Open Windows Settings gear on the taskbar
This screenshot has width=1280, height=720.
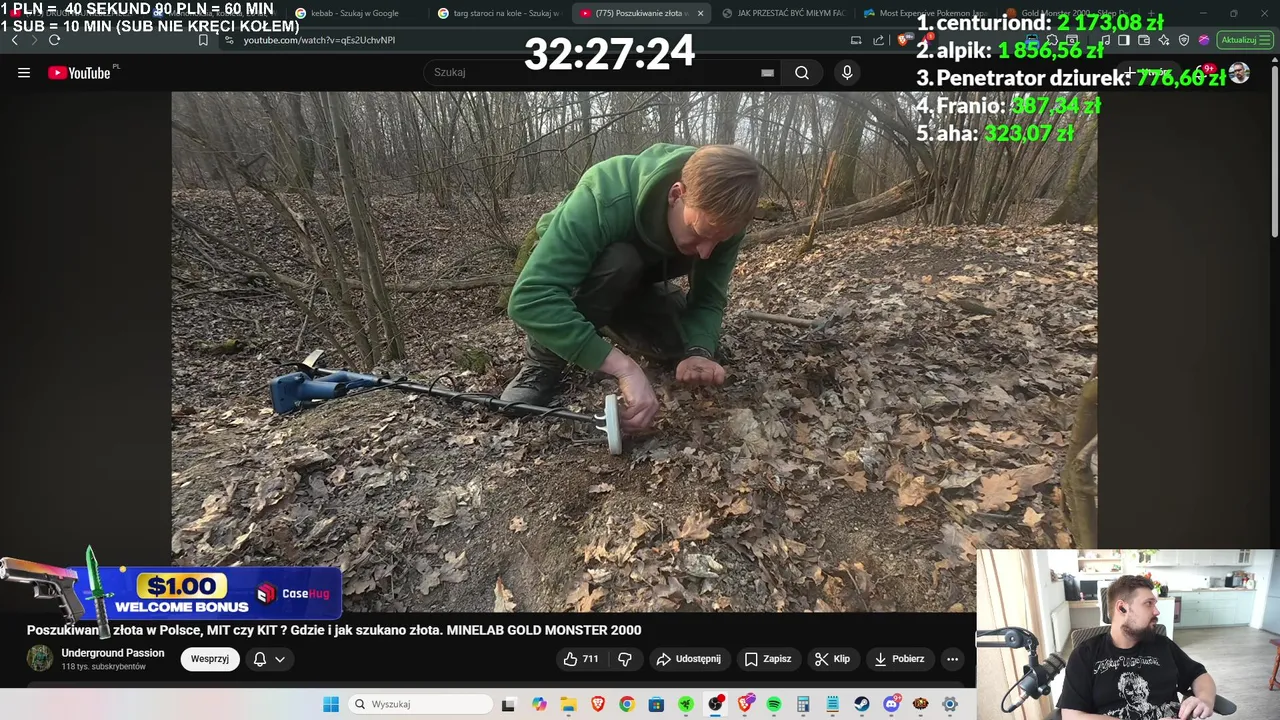click(950, 704)
